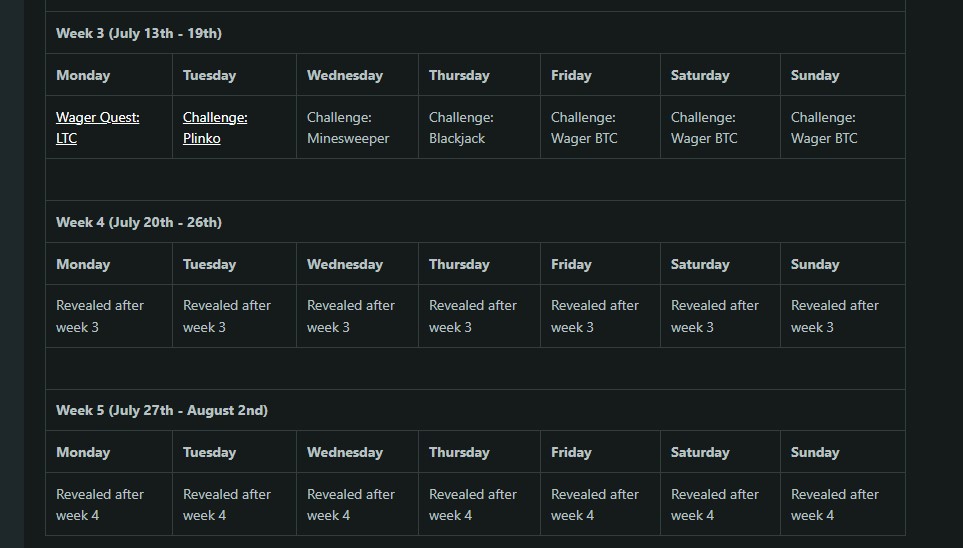The height and width of the screenshot is (548, 963).
Task: Select Saturday's 'Revealed after week 4' cell
Action: (x=720, y=504)
